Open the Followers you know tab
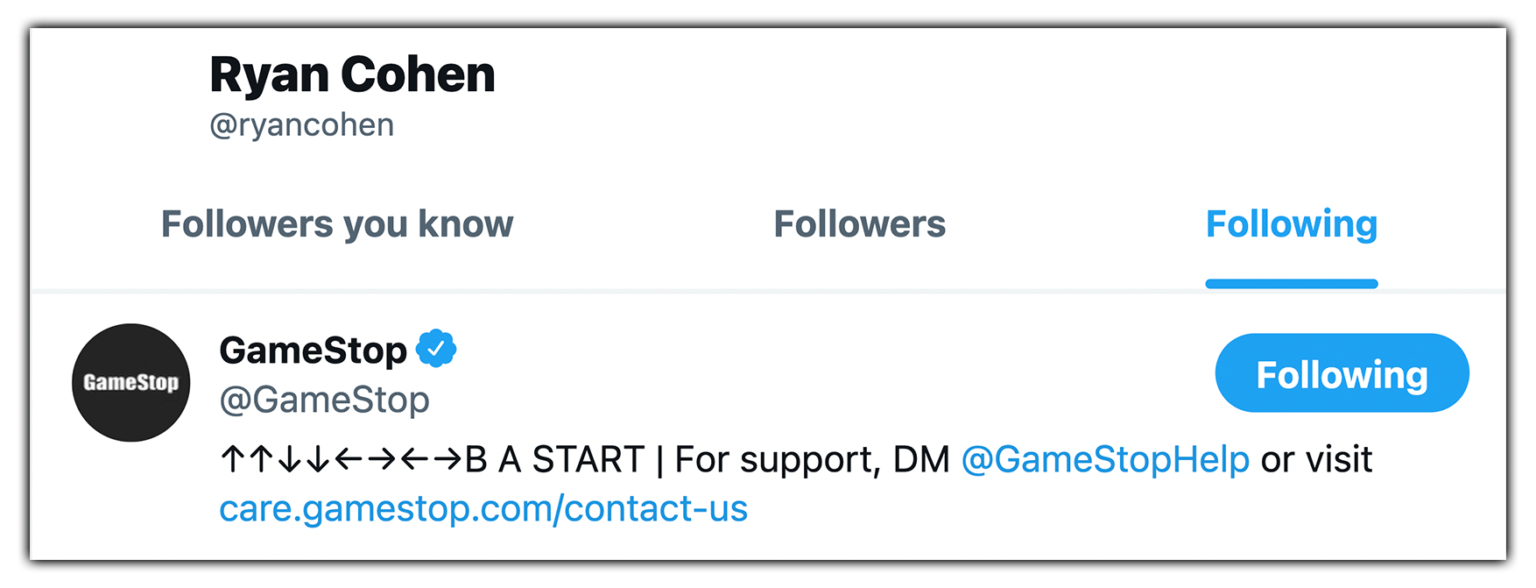The width and height of the screenshot is (1536, 588). (336, 224)
